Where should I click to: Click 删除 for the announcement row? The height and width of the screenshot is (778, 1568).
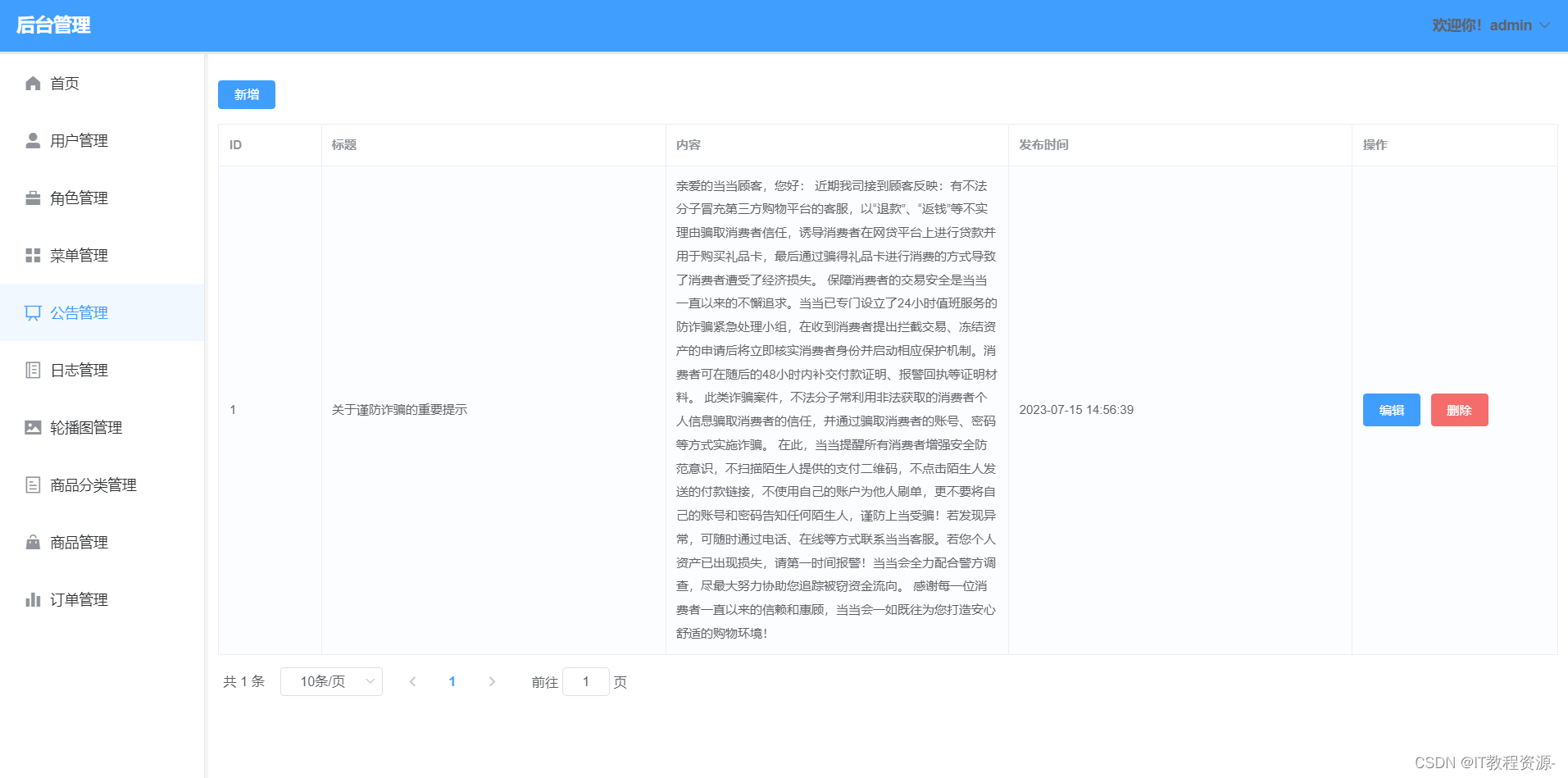1459,410
